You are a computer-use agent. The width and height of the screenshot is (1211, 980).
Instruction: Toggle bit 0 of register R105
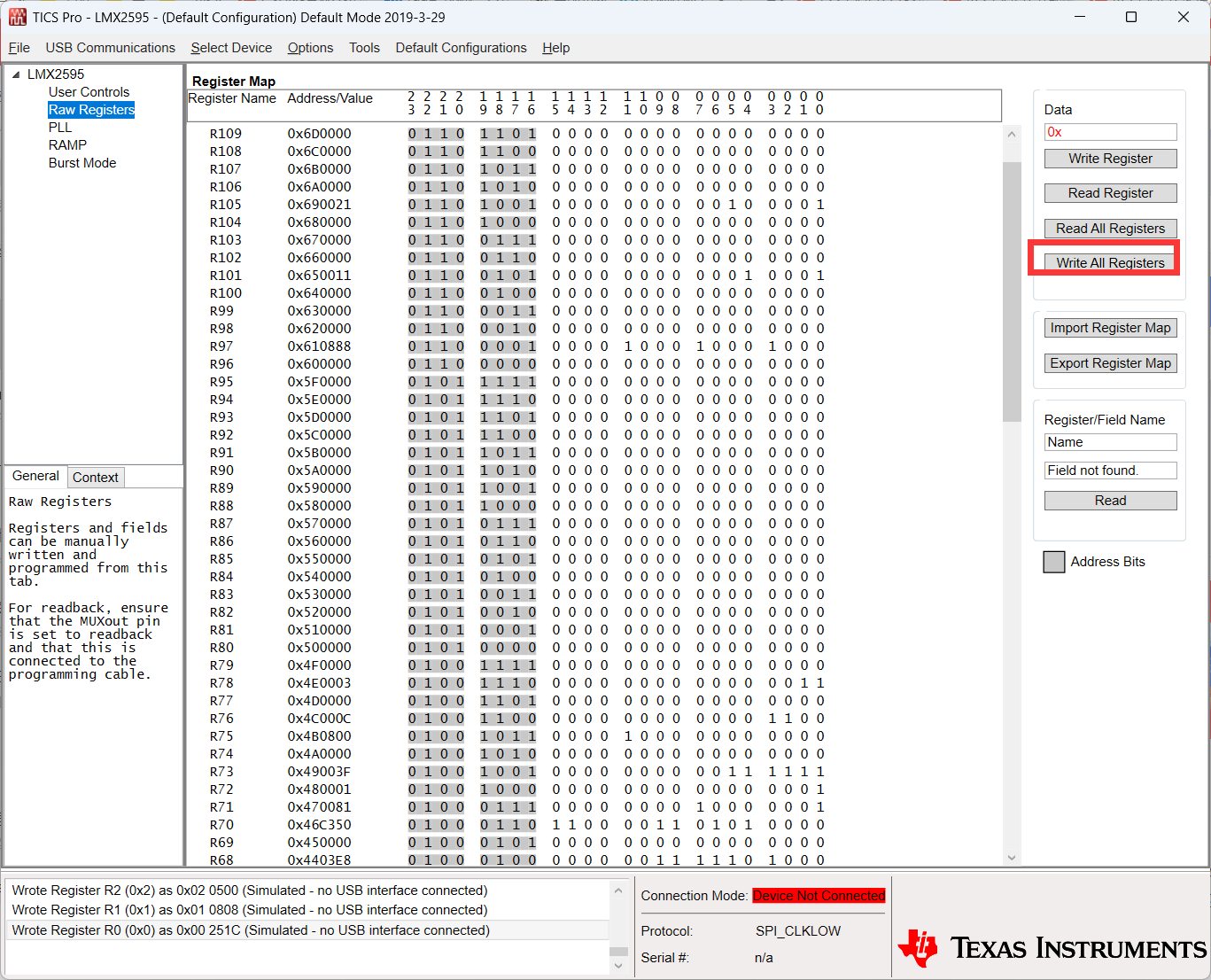point(820,205)
